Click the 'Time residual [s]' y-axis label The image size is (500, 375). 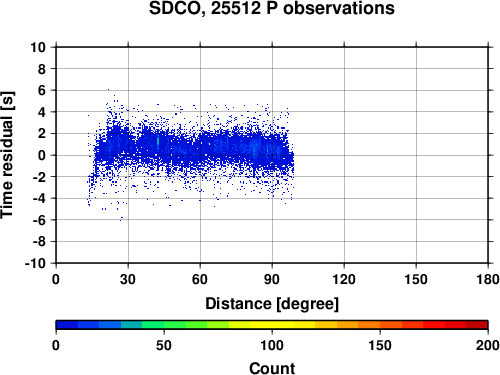(x=7, y=155)
